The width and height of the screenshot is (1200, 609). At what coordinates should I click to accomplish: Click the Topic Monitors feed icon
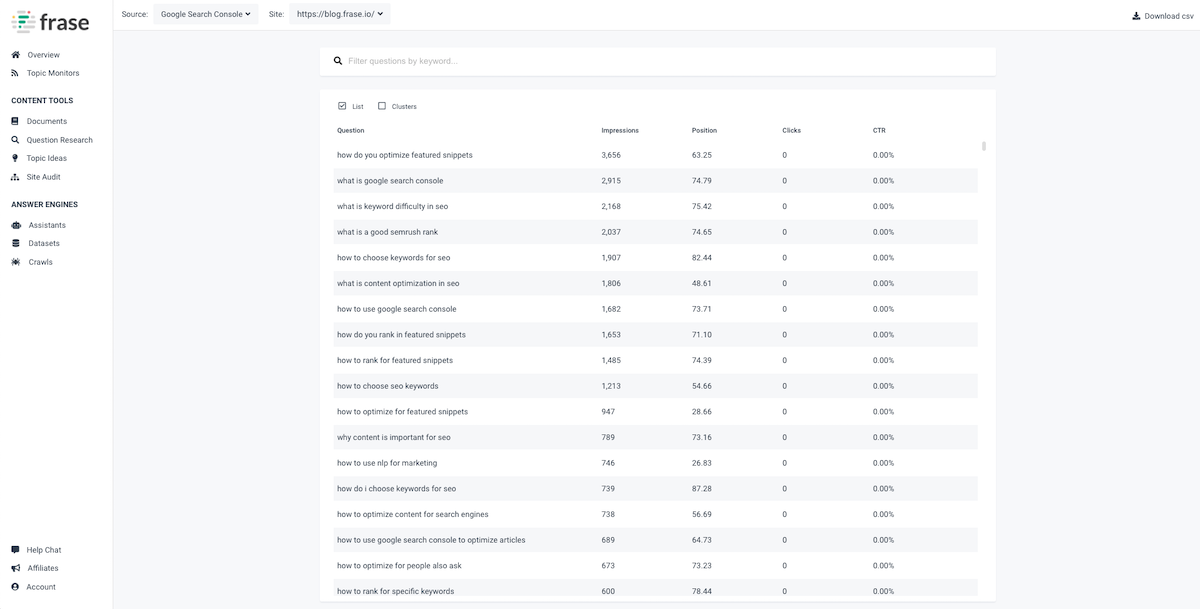[x=15, y=73]
